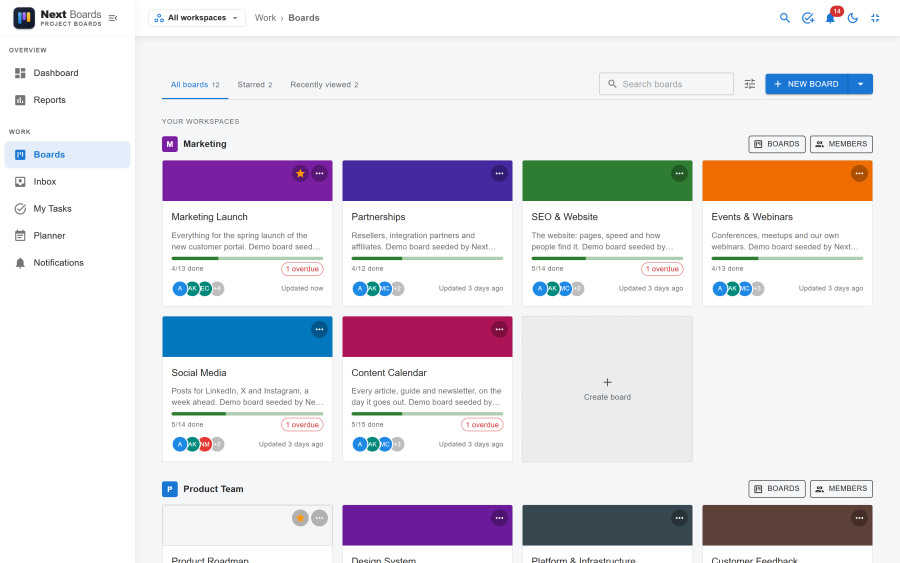Image resolution: width=900 pixels, height=563 pixels.
Task: Click Product Team BOARDS button
Action: pyautogui.click(x=777, y=488)
